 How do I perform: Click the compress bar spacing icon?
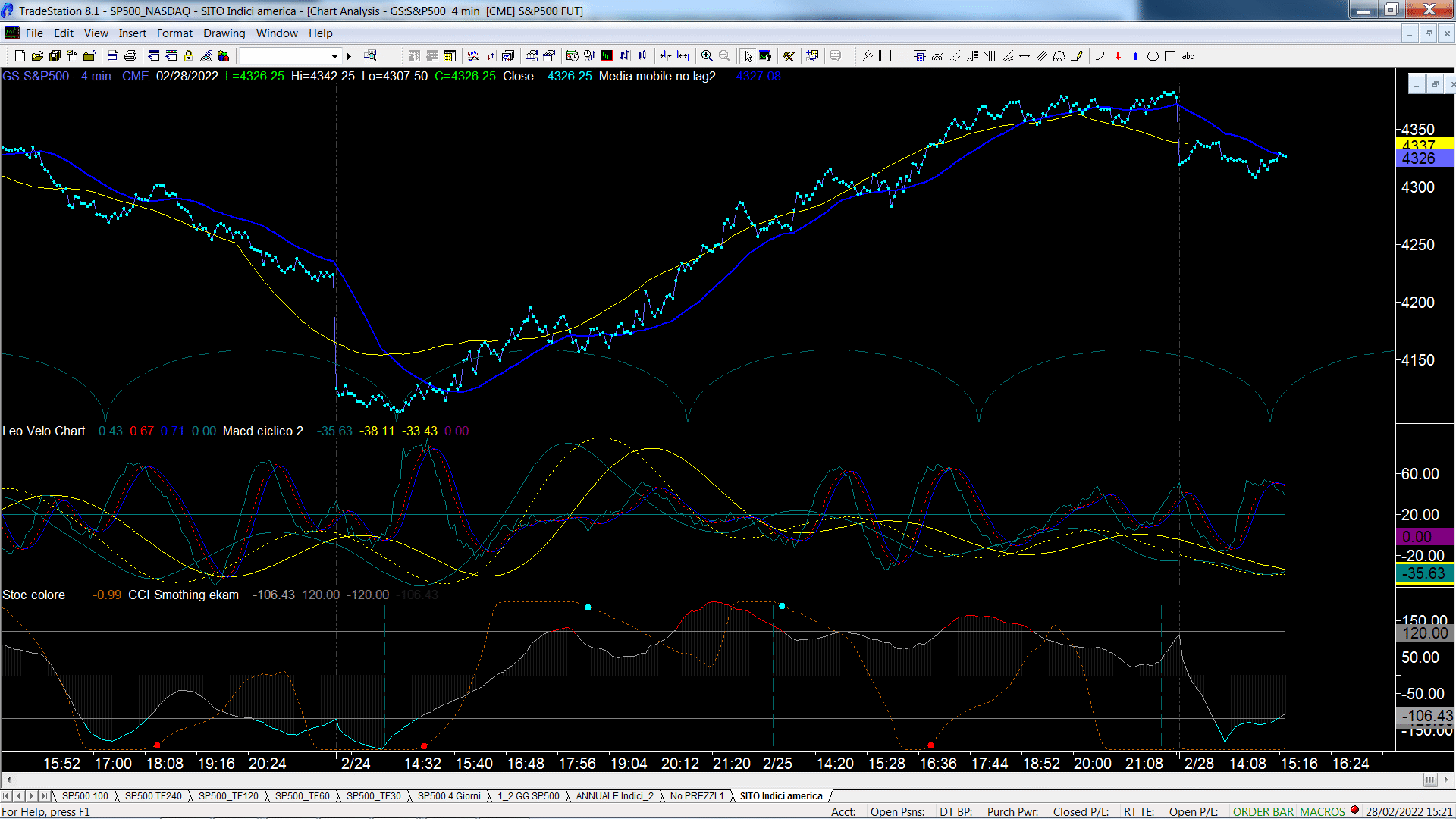[x=666, y=56]
